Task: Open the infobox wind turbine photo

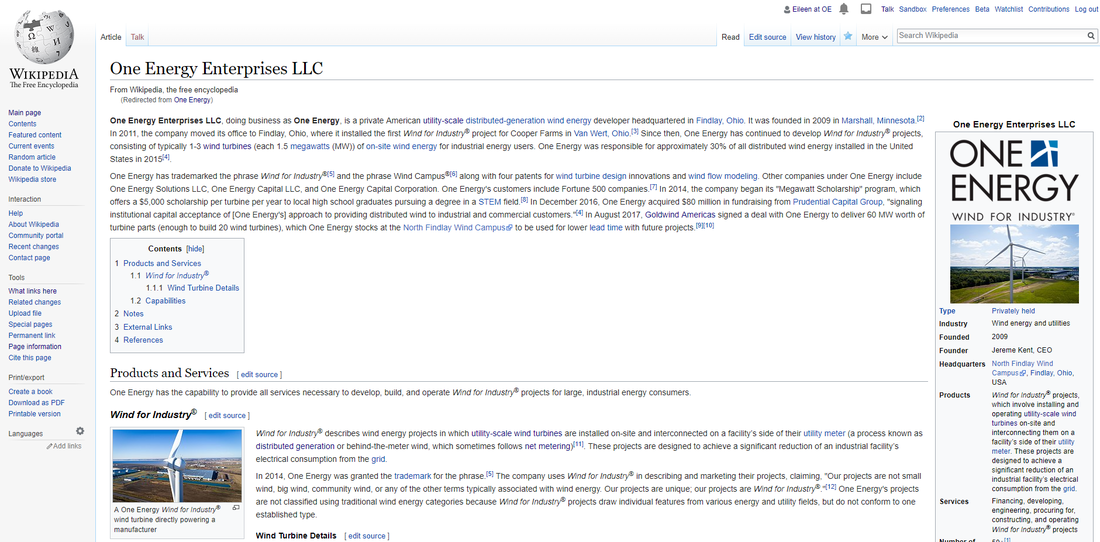Action: pyautogui.click(x=1014, y=264)
